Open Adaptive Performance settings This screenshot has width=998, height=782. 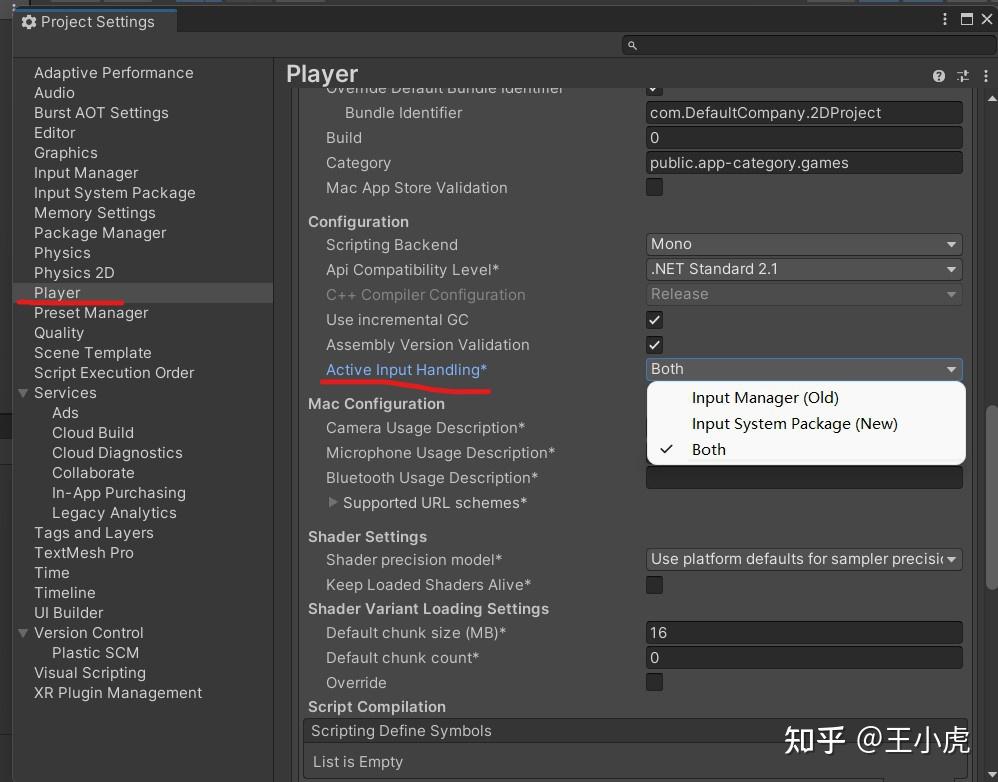coord(113,73)
